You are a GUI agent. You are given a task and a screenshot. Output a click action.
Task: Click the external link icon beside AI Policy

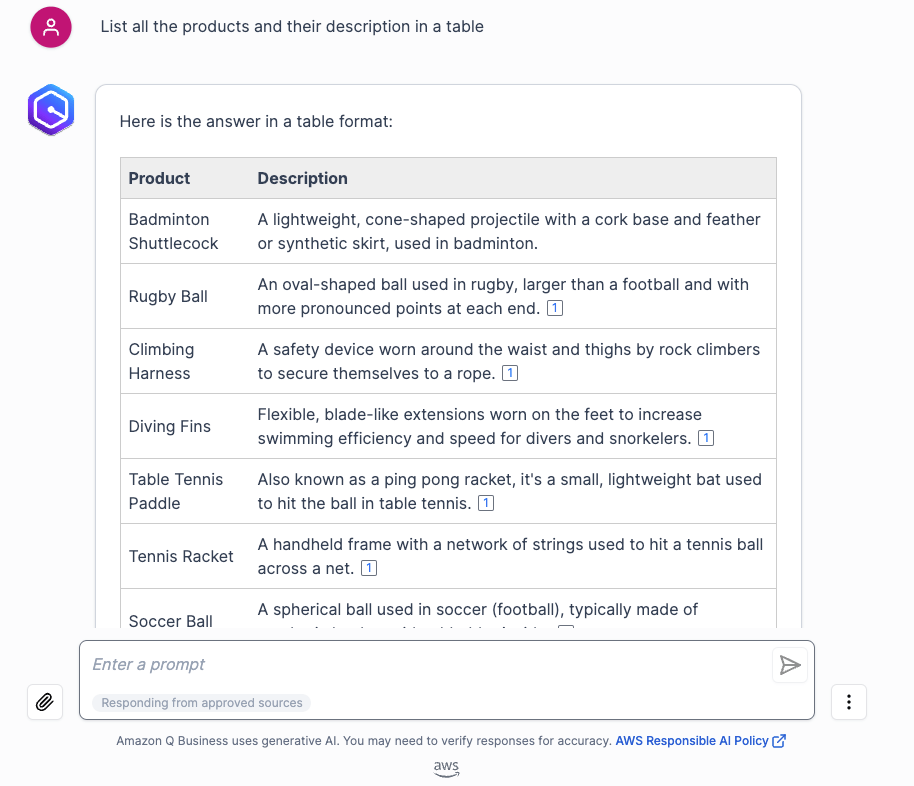tap(779, 741)
